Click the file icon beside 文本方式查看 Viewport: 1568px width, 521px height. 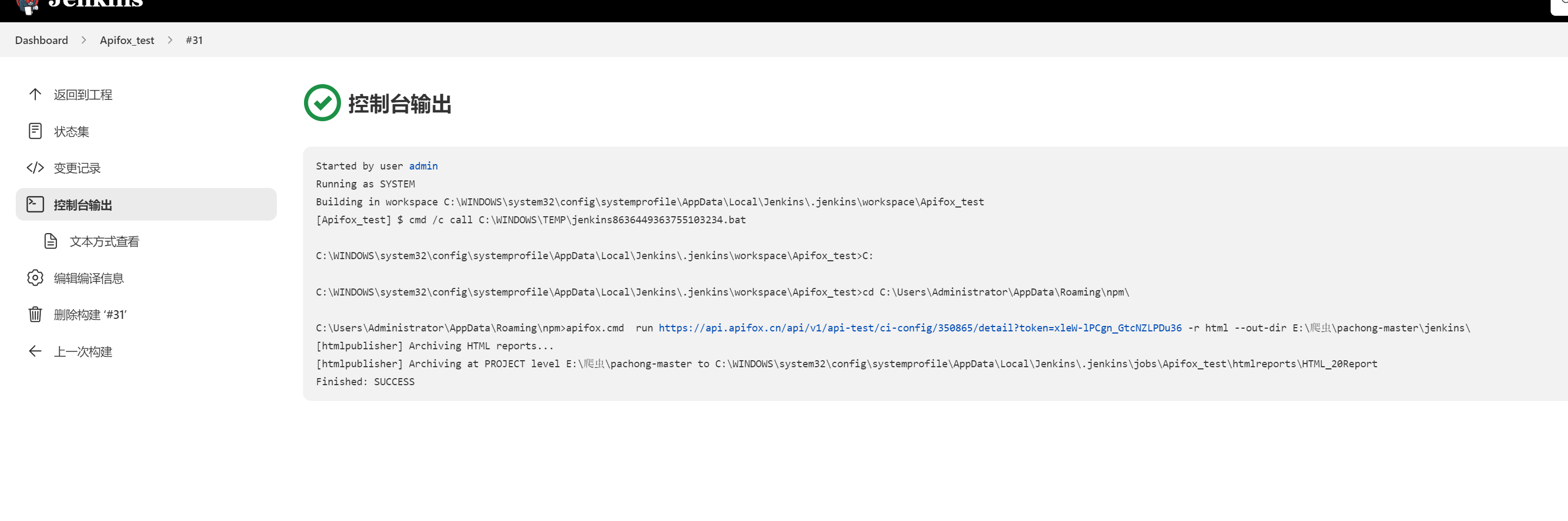pos(51,241)
